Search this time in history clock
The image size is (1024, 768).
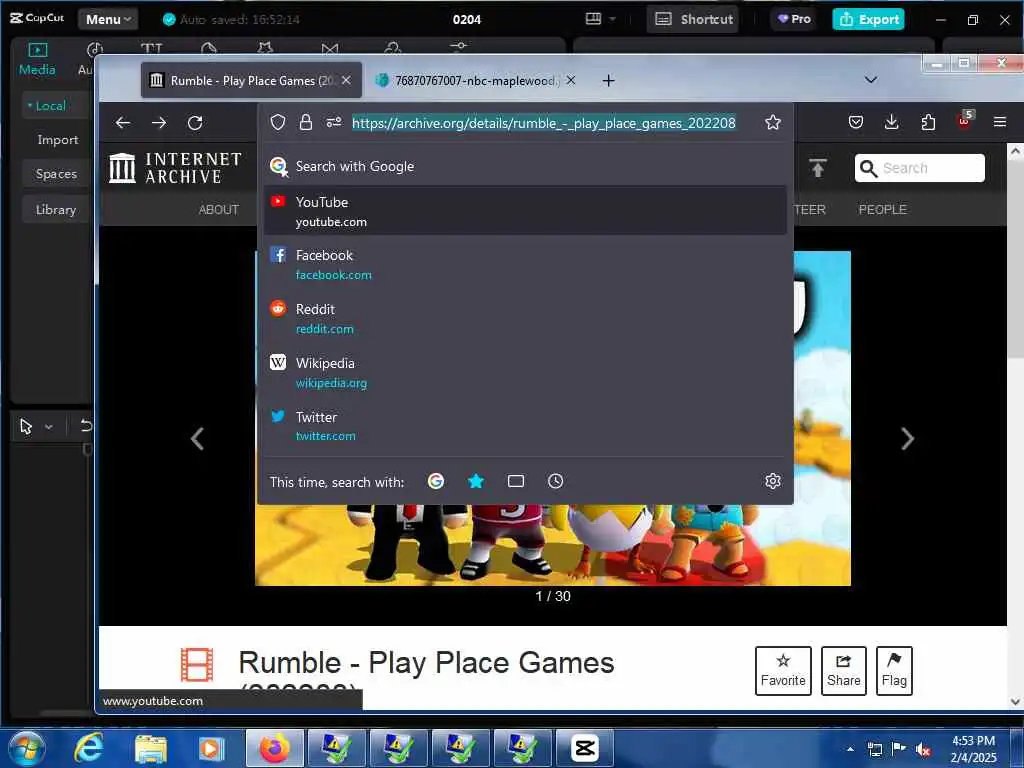(x=555, y=481)
